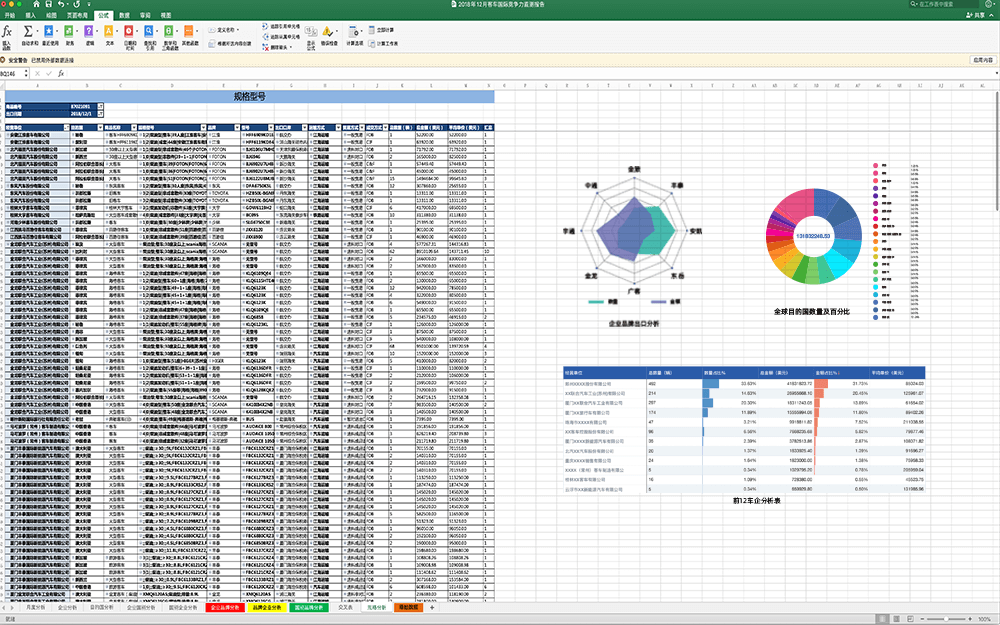Click the 共享 share button
1000x625 pixels.
pyautogui.click(x=973, y=17)
